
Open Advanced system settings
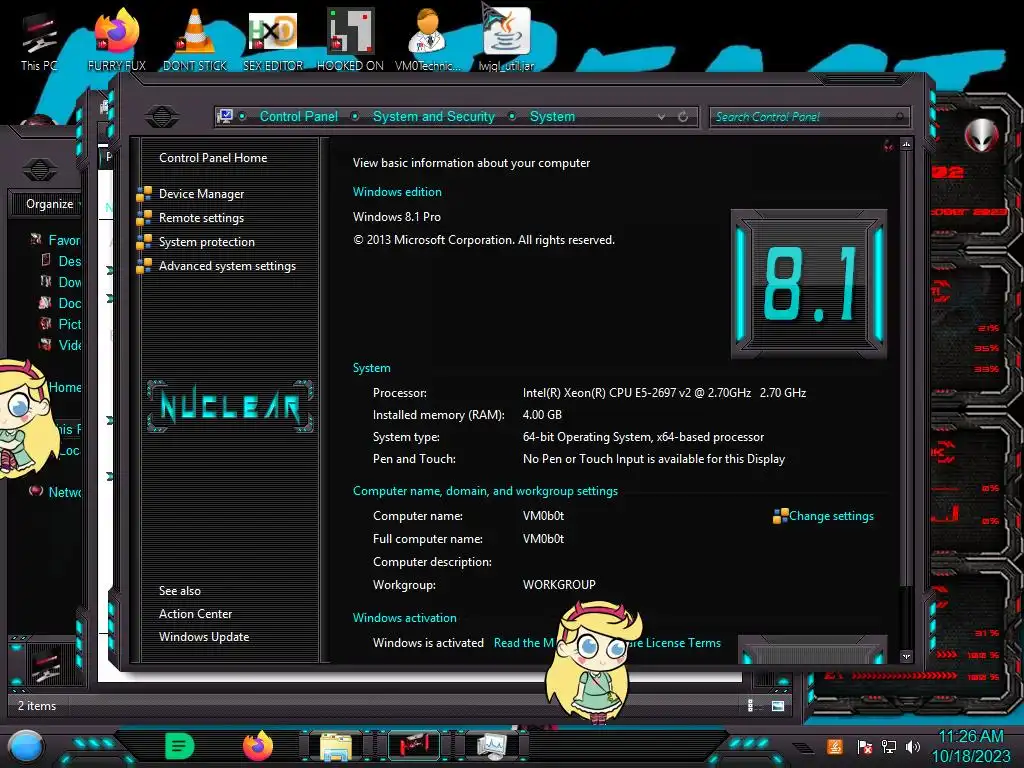227,266
